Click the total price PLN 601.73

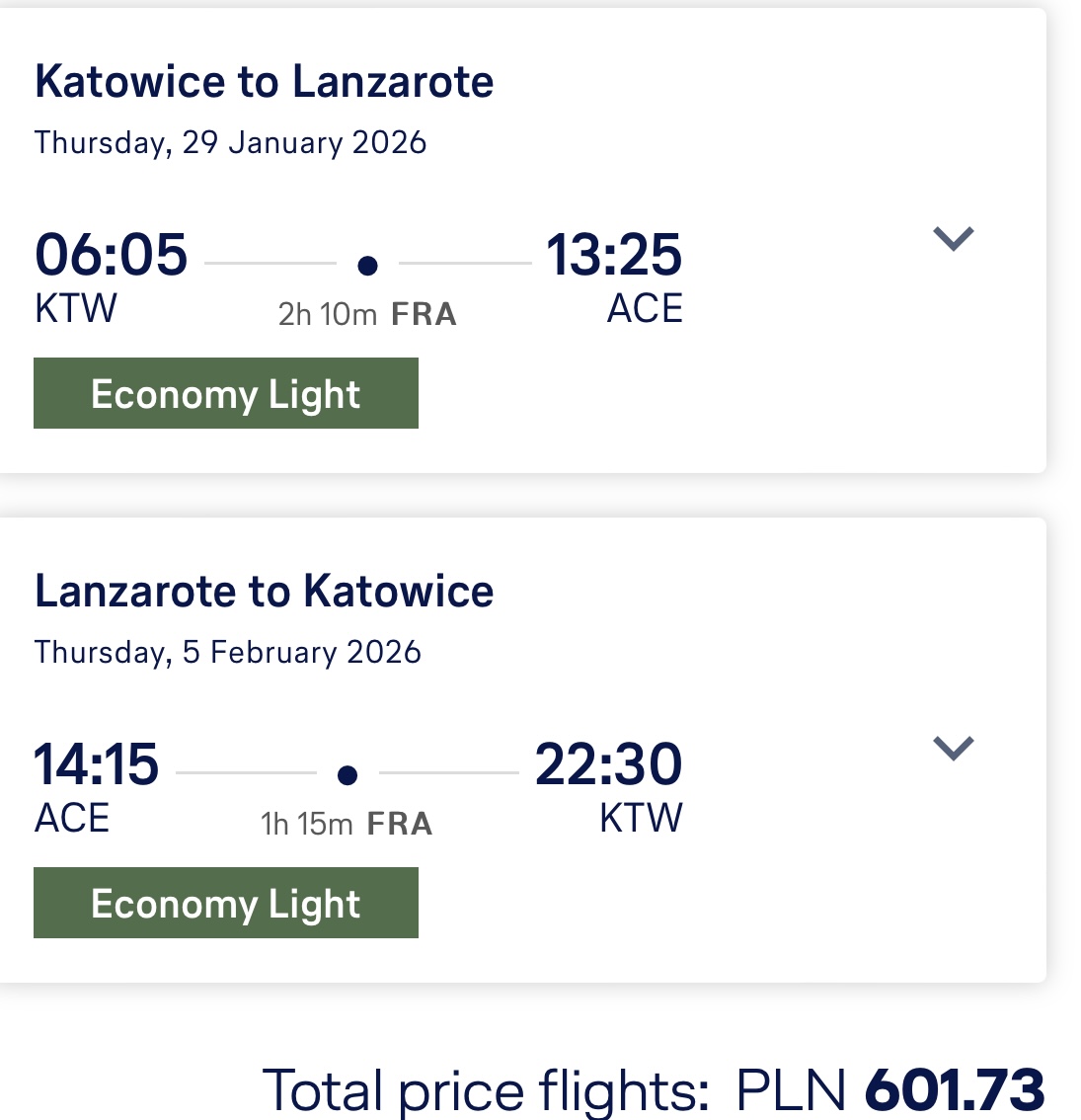[x=889, y=1090]
